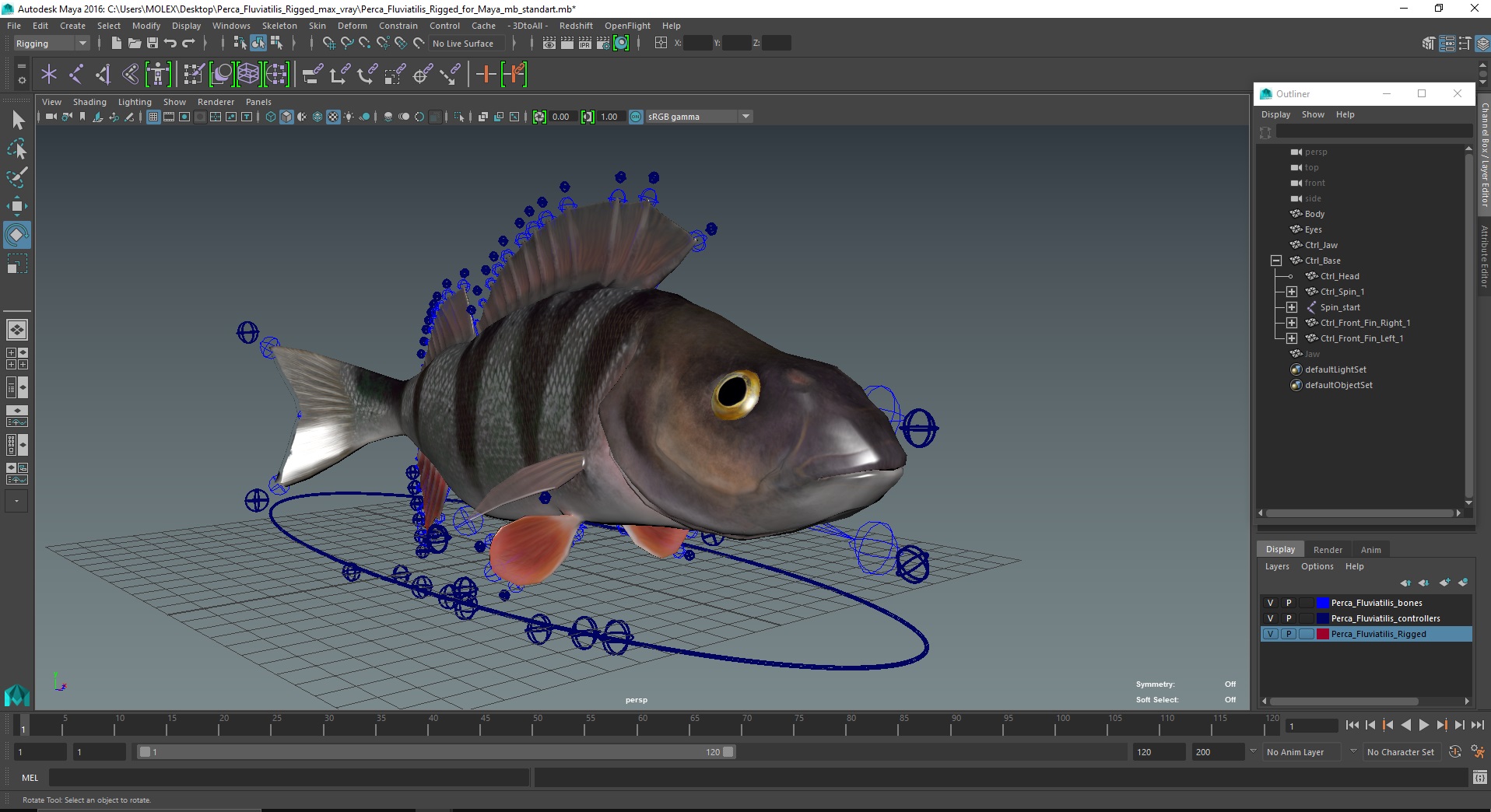This screenshot has height=812, width=1491.
Task: Open the Skeleton menu
Action: [x=279, y=26]
